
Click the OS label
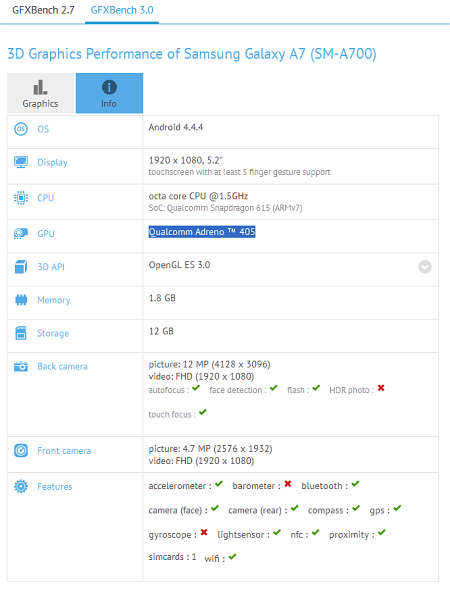(43, 129)
